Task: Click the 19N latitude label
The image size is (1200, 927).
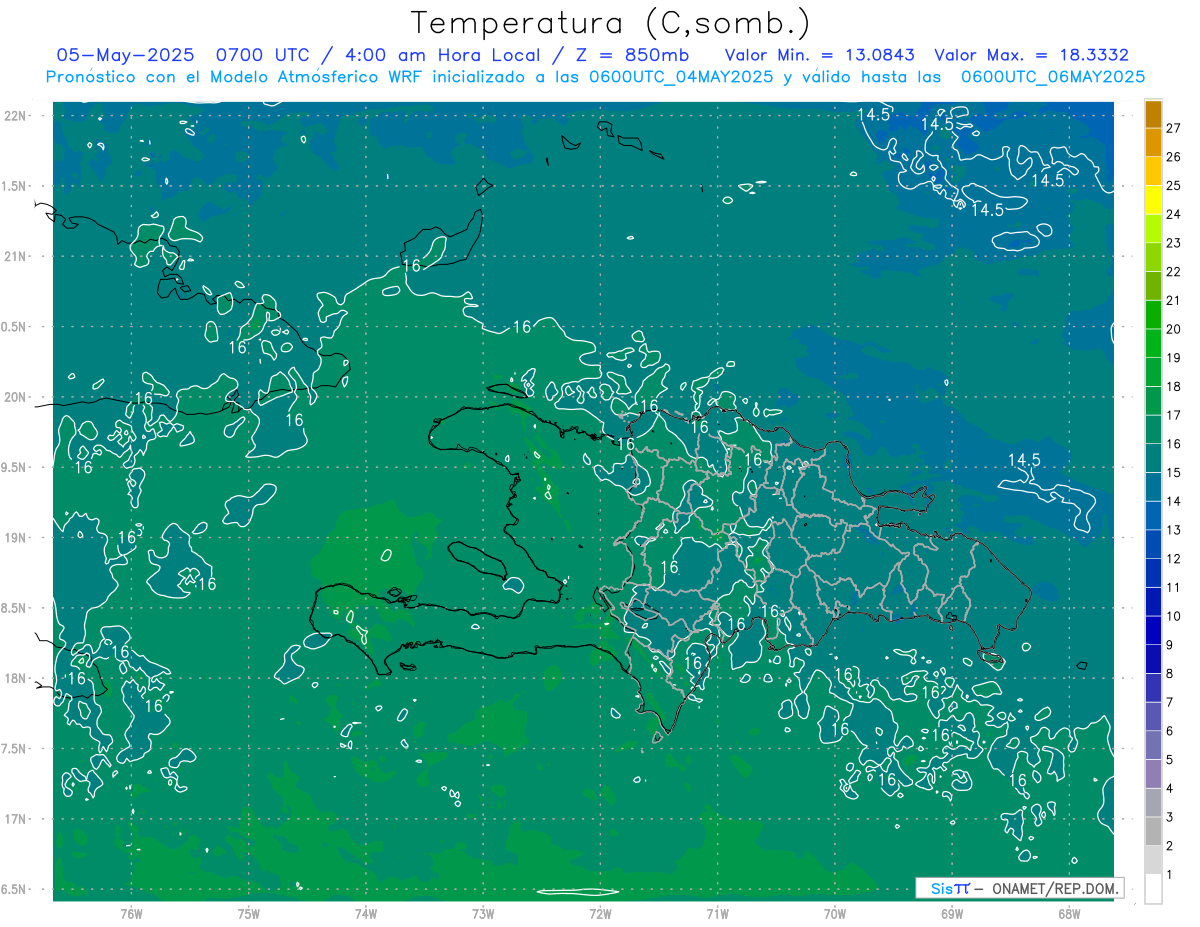Action: [17, 538]
